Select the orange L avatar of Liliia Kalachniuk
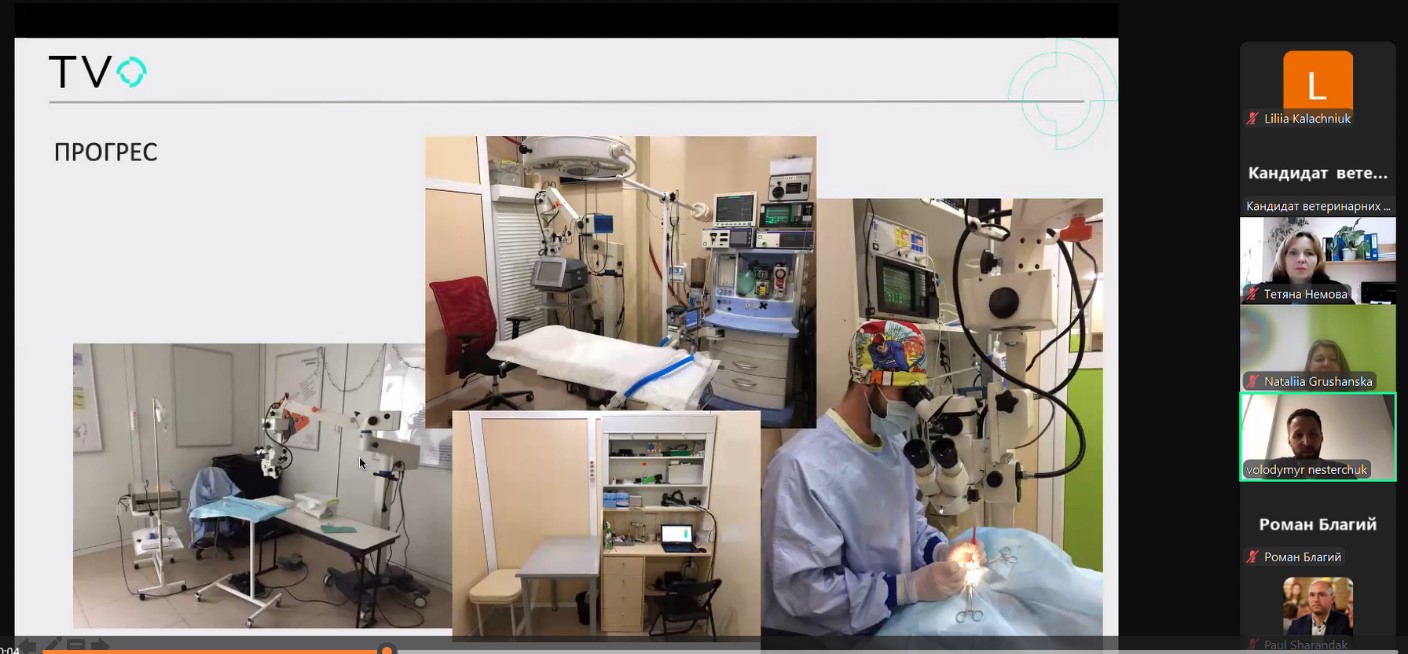Screen dimensions: 1408x654 coord(1318,81)
